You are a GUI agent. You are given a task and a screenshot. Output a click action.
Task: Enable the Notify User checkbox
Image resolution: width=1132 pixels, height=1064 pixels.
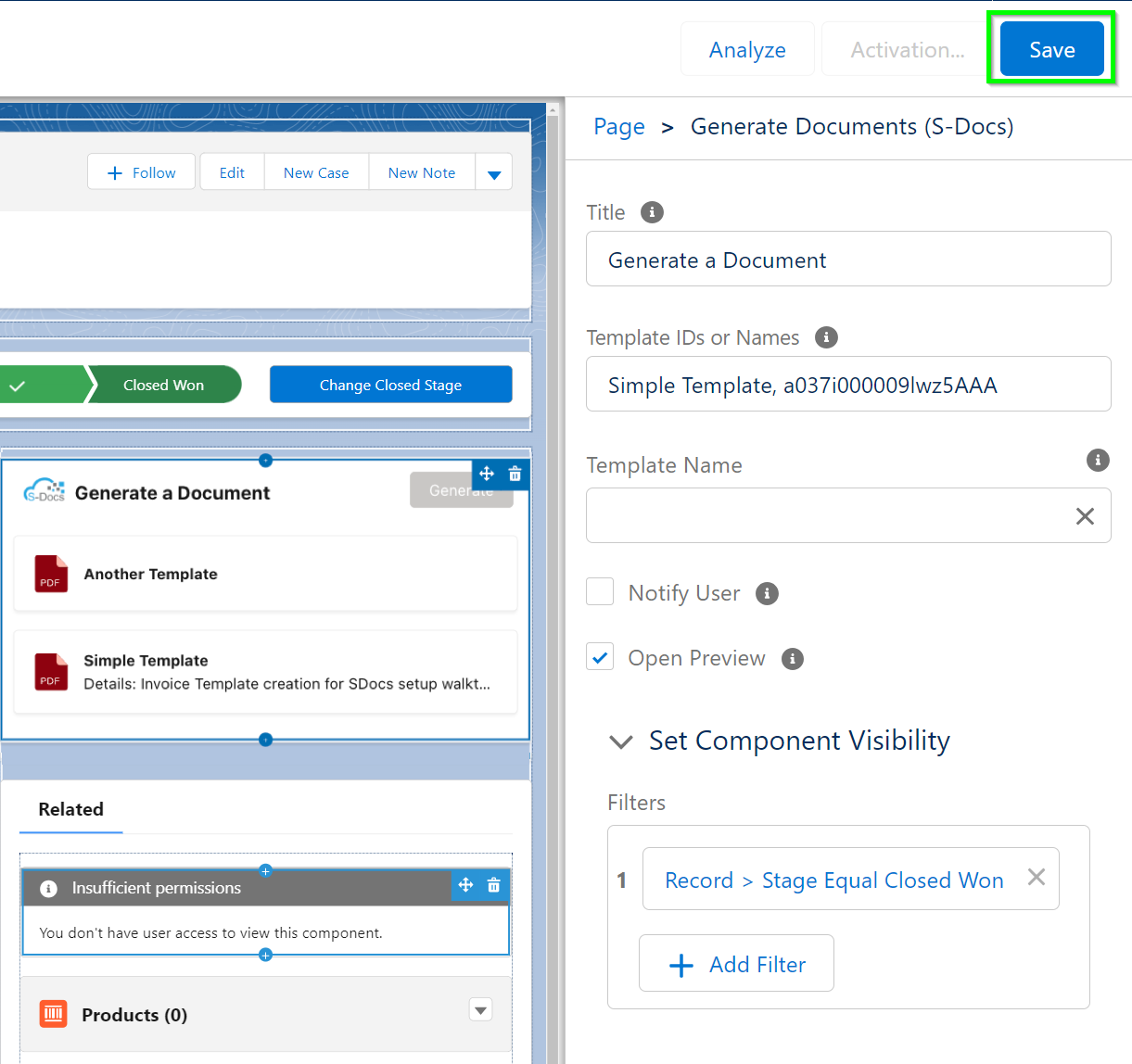(599, 591)
